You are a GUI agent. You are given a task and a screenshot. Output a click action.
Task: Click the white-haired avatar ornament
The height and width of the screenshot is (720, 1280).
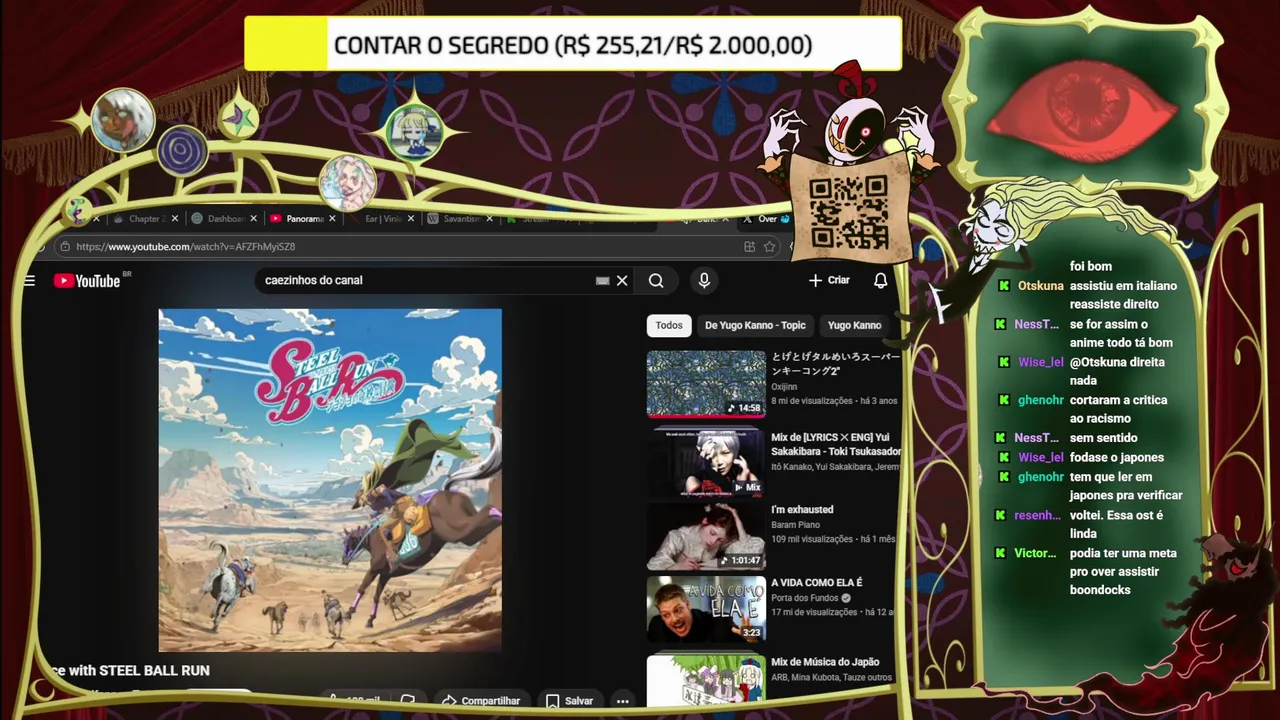[x=123, y=120]
